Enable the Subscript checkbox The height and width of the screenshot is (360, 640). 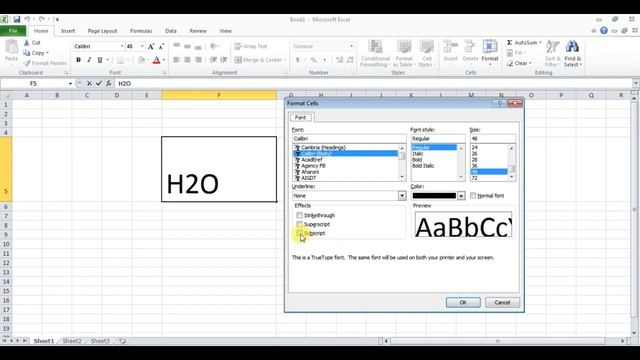[299, 233]
